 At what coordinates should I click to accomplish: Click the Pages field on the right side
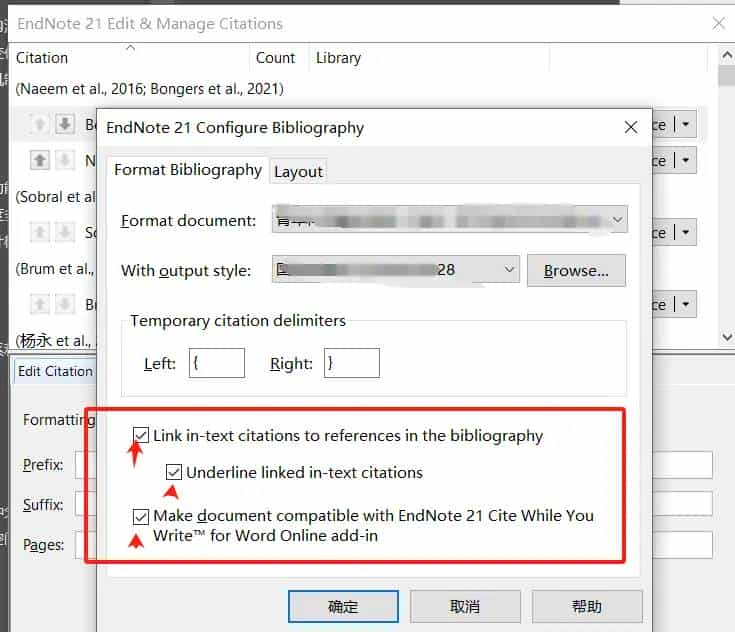pos(682,544)
